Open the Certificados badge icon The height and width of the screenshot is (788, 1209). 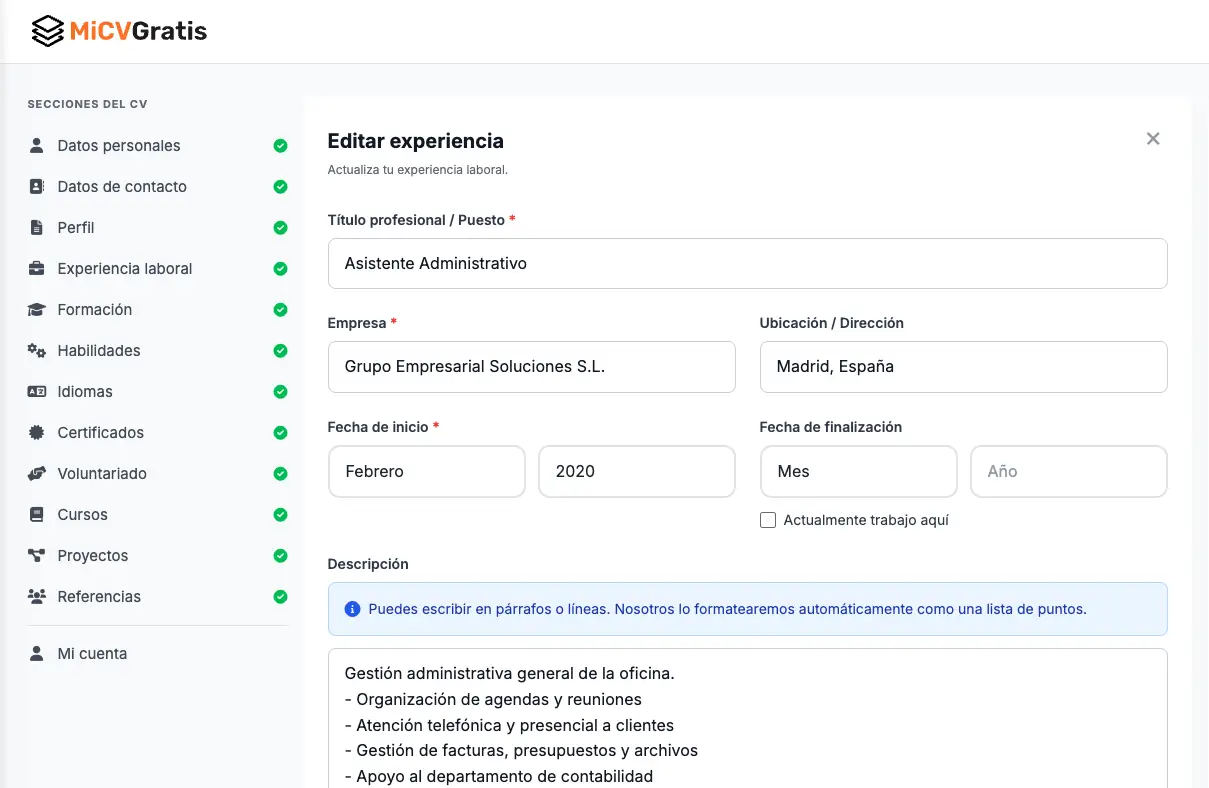[36, 432]
